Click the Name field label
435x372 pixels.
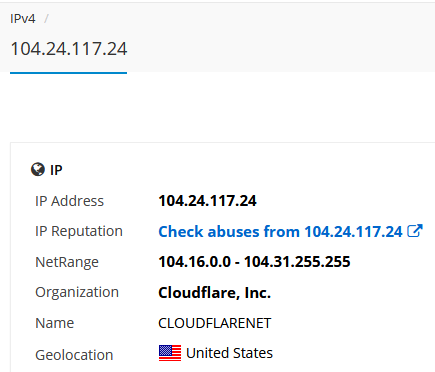pos(55,323)
